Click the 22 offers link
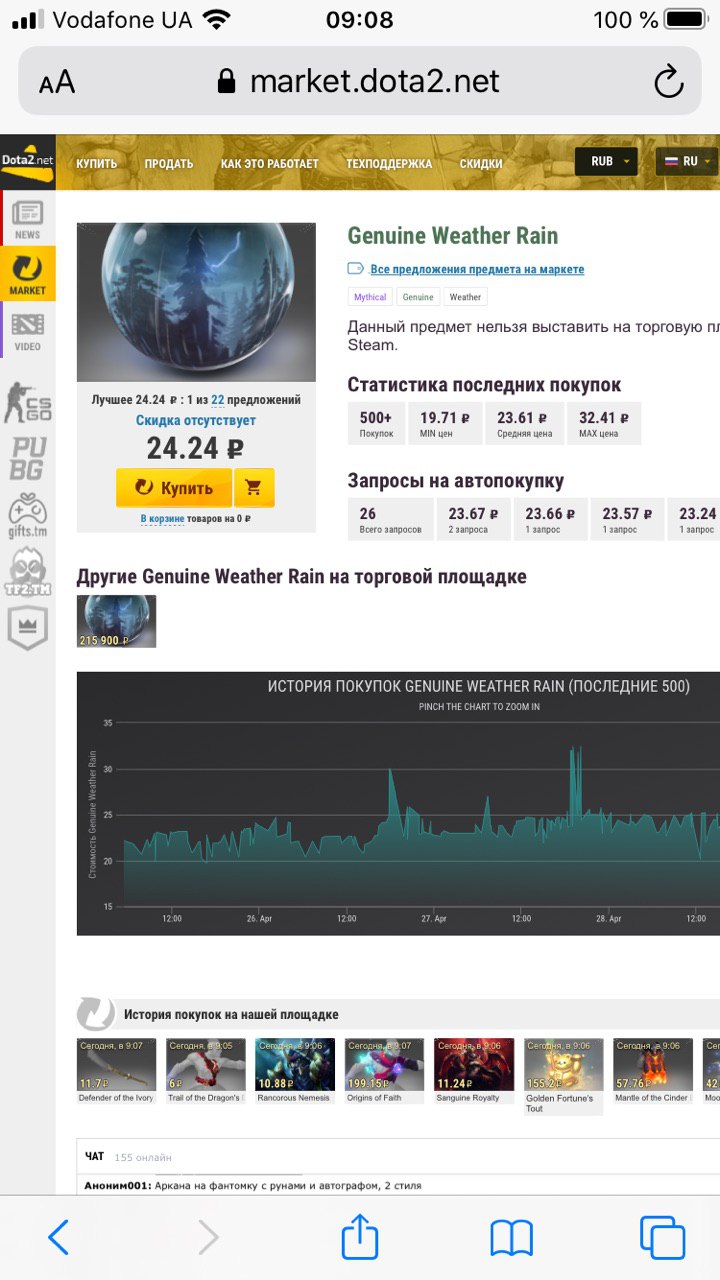The height and width of the screenshot is (1280, 720). pyautogui.click(x=218, y=399)
